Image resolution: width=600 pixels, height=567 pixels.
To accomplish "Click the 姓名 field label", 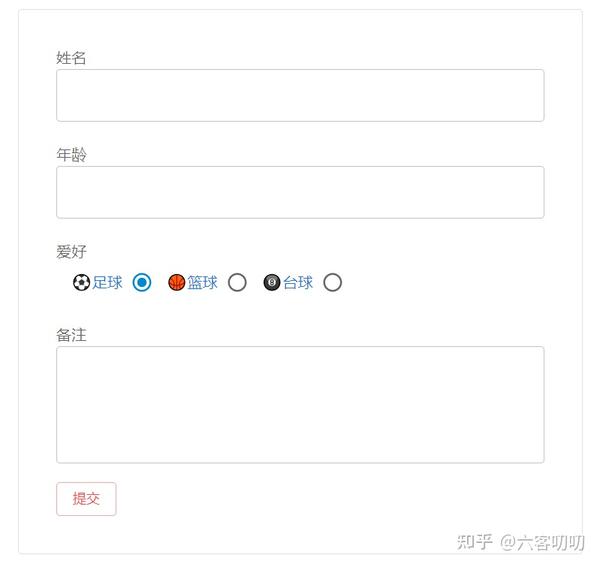I will pyautogui.click(x=71, y=58).
